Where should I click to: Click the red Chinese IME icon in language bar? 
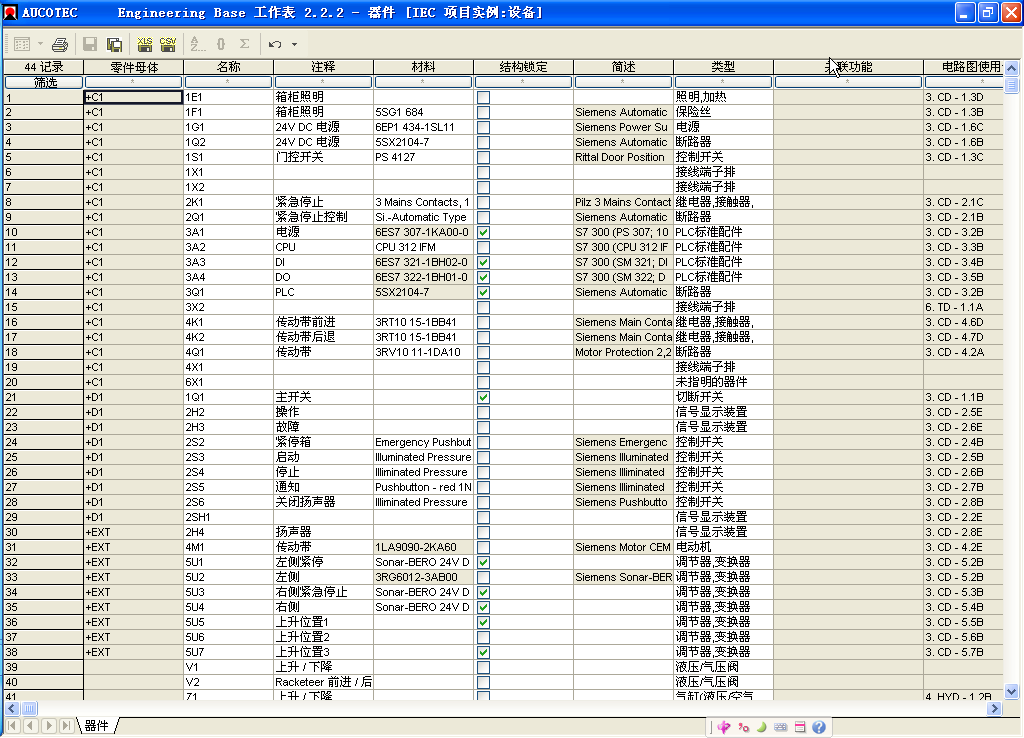pos(724,727)
